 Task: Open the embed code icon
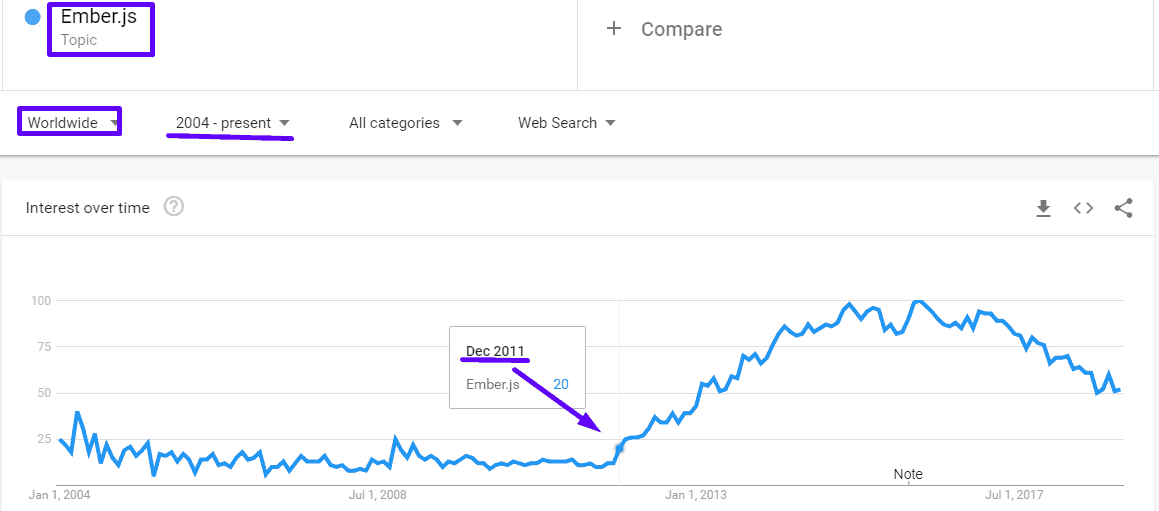point(1083,208)
